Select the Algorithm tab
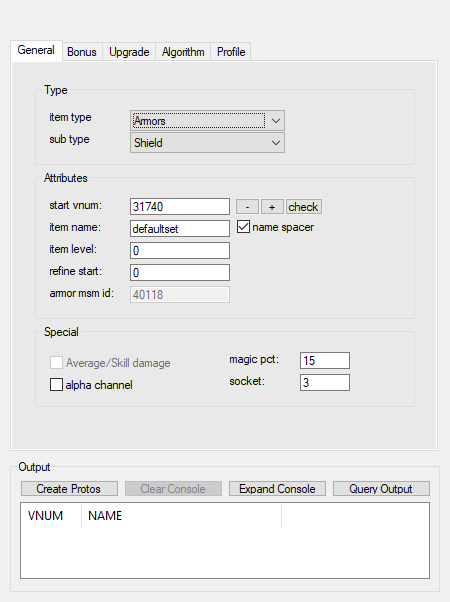This screenshot has width=450, height=602. [183, 52]
